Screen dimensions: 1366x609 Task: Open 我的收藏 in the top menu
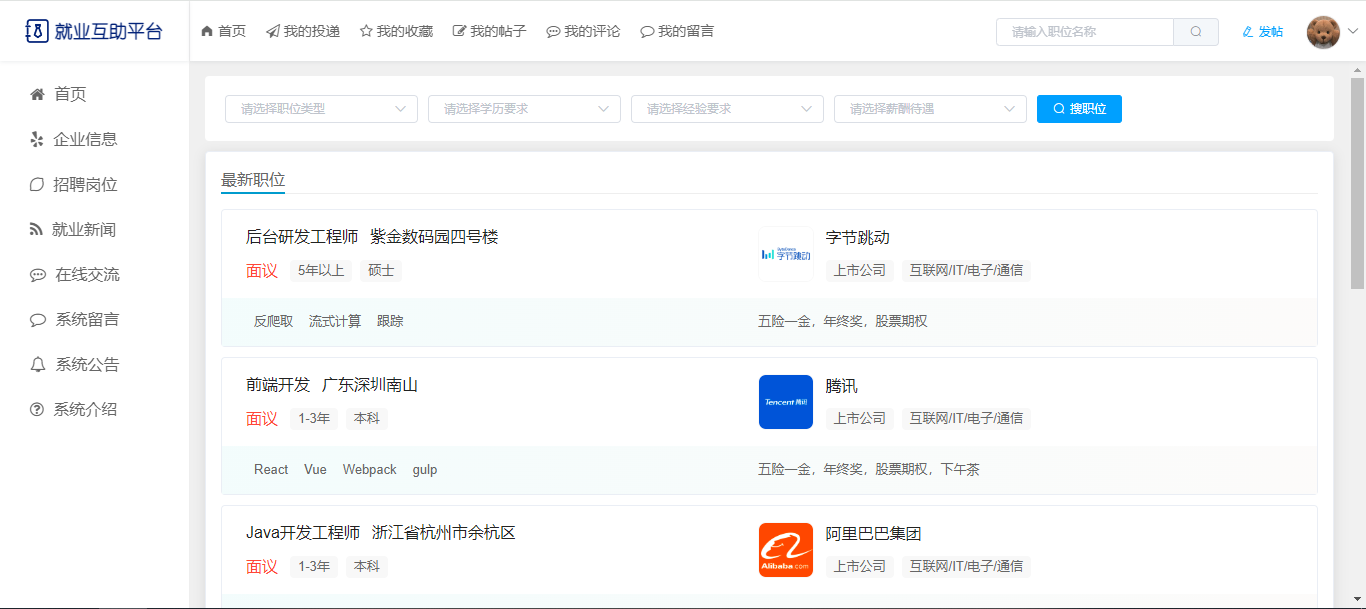pyautogui.click(x=397, y=32)
